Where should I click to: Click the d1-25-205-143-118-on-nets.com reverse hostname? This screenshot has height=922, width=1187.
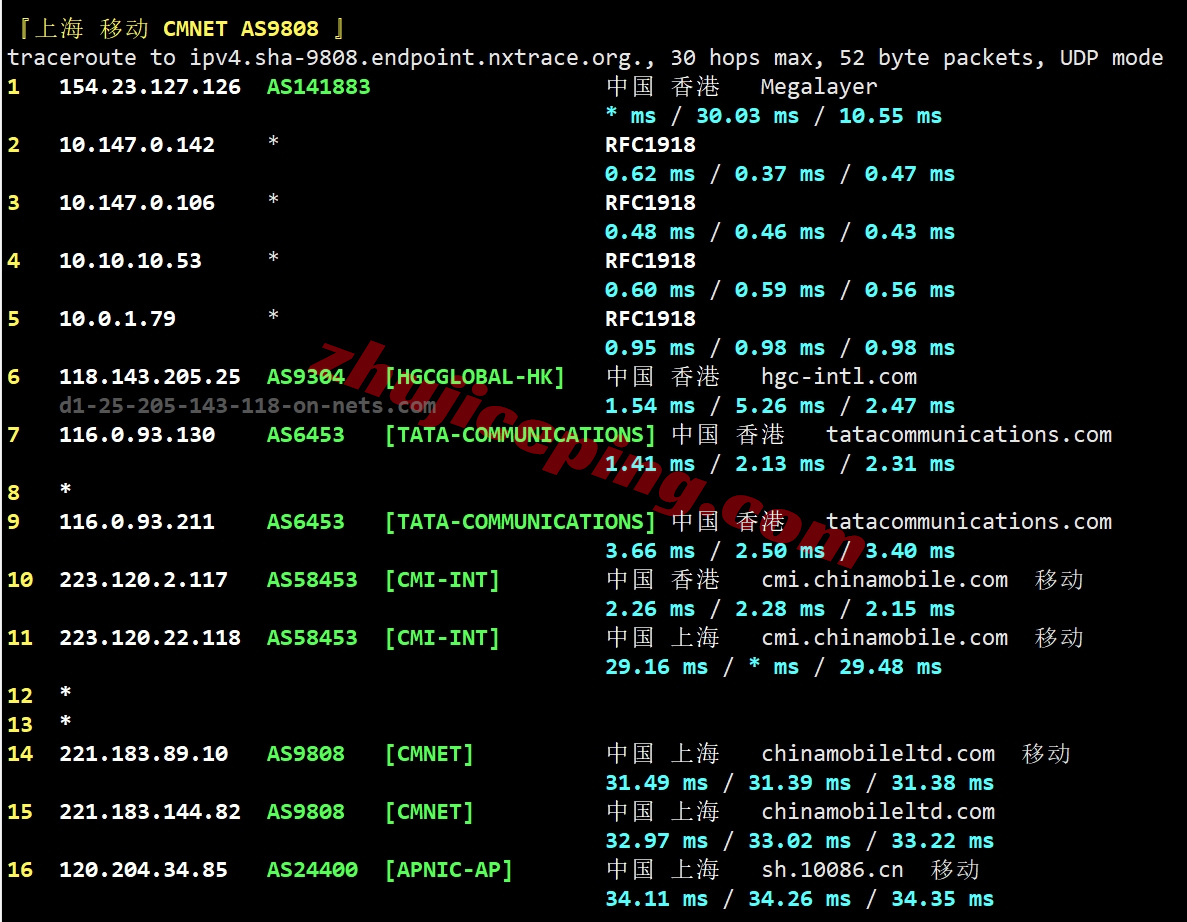click(247, 406)
